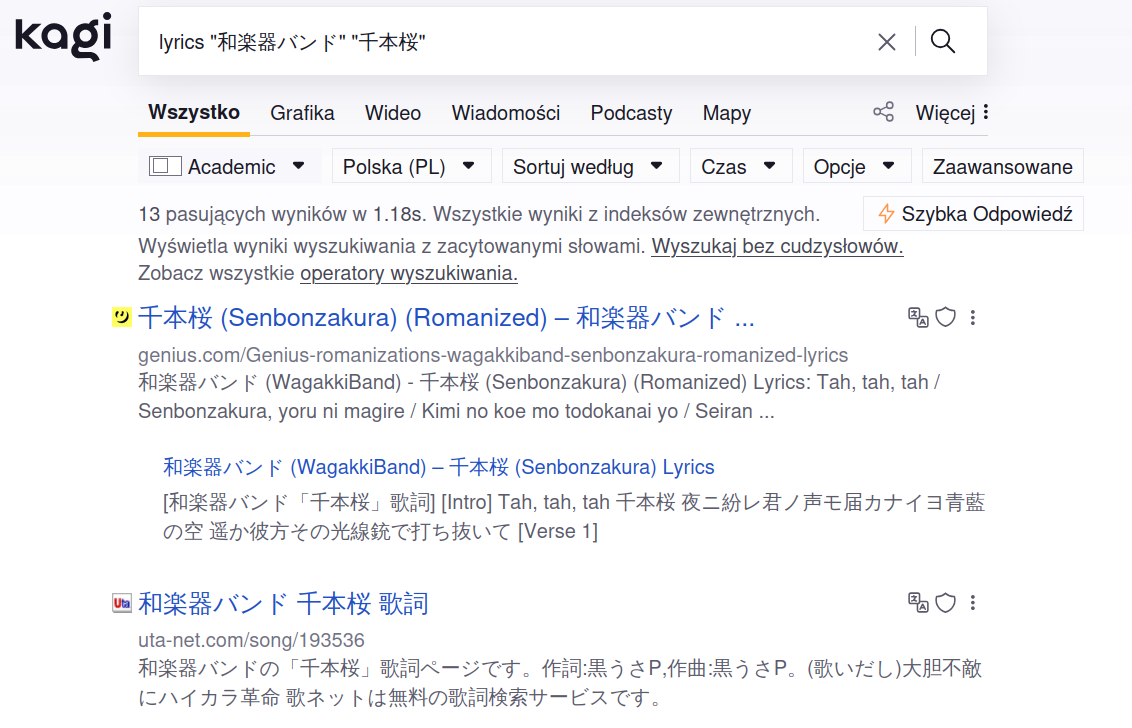
Task: Switch to the Wideo tab
Action: click(393, 113)
